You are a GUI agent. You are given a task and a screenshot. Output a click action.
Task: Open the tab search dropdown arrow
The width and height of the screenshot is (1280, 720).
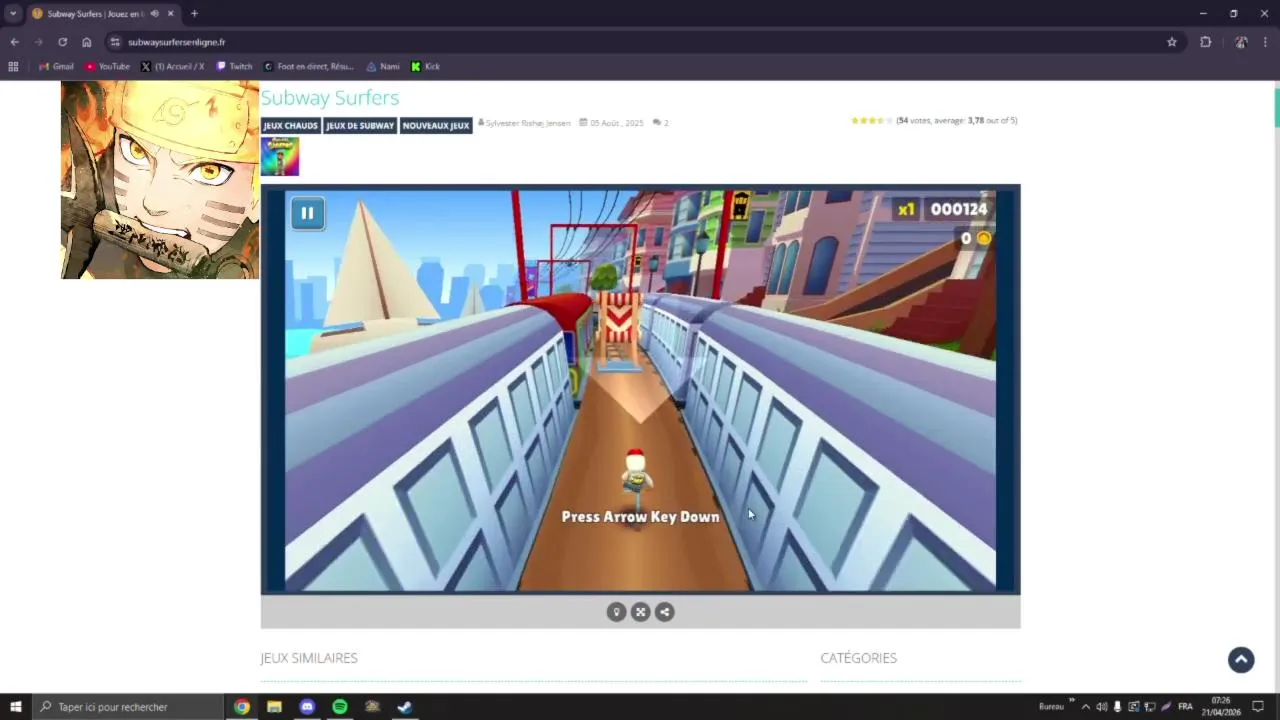tap(13, 13)
